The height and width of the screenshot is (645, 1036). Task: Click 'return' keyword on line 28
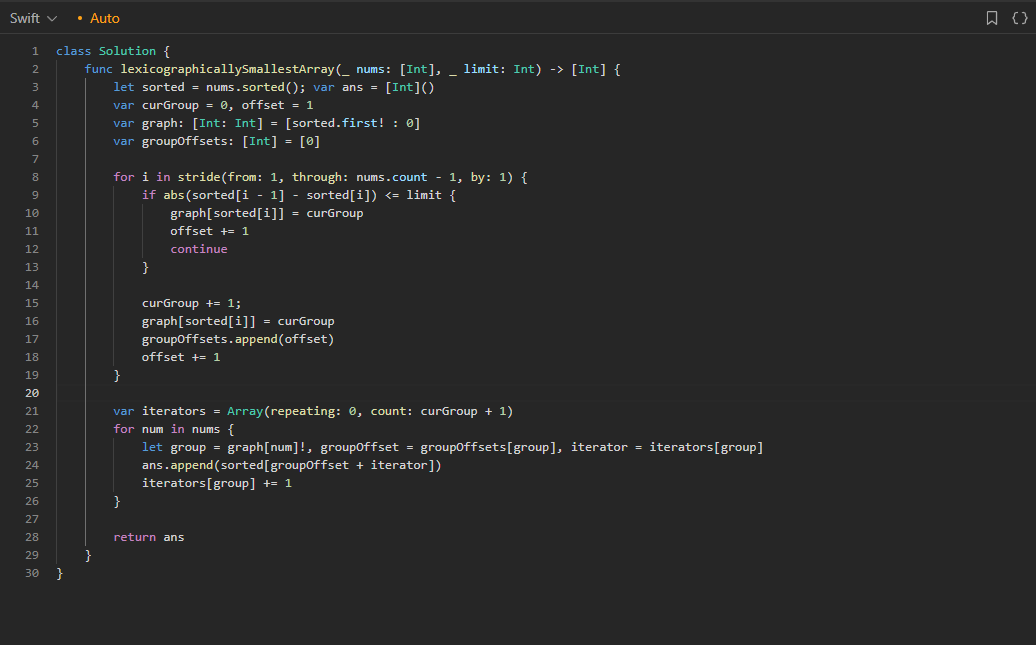click(135, 537)
